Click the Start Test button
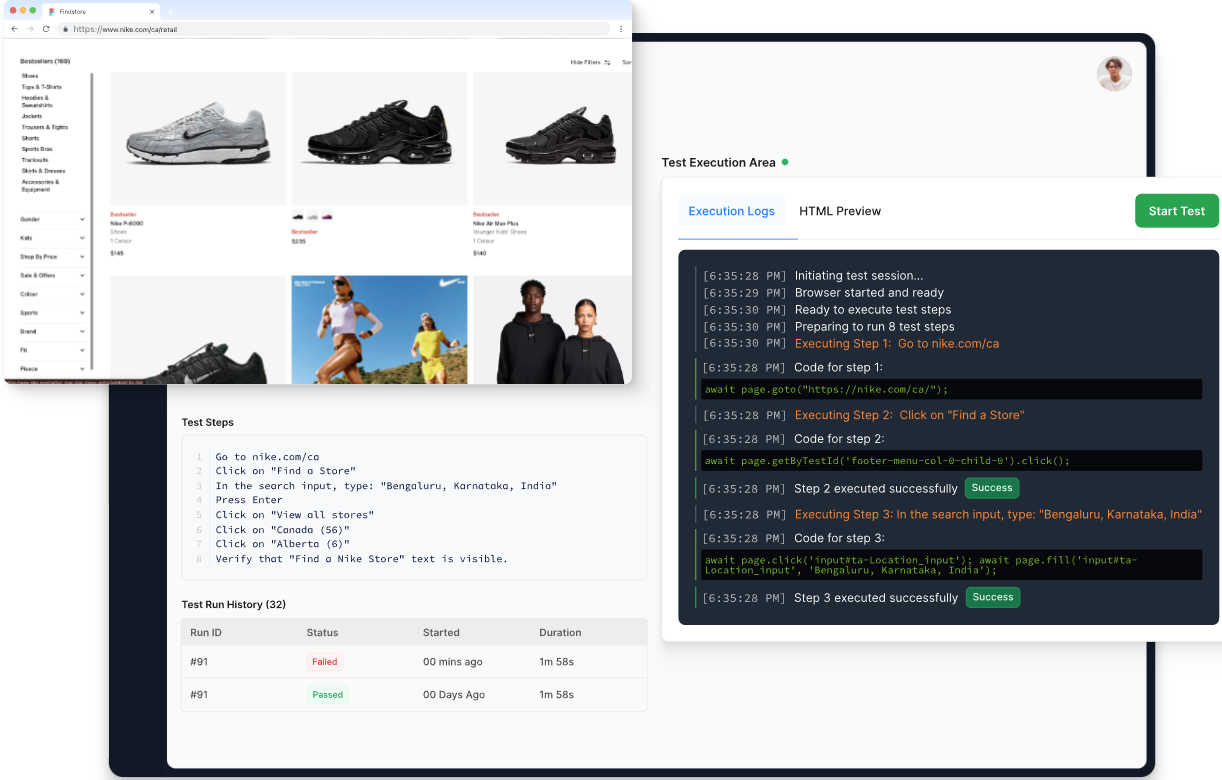 [x=1177, y=211]
